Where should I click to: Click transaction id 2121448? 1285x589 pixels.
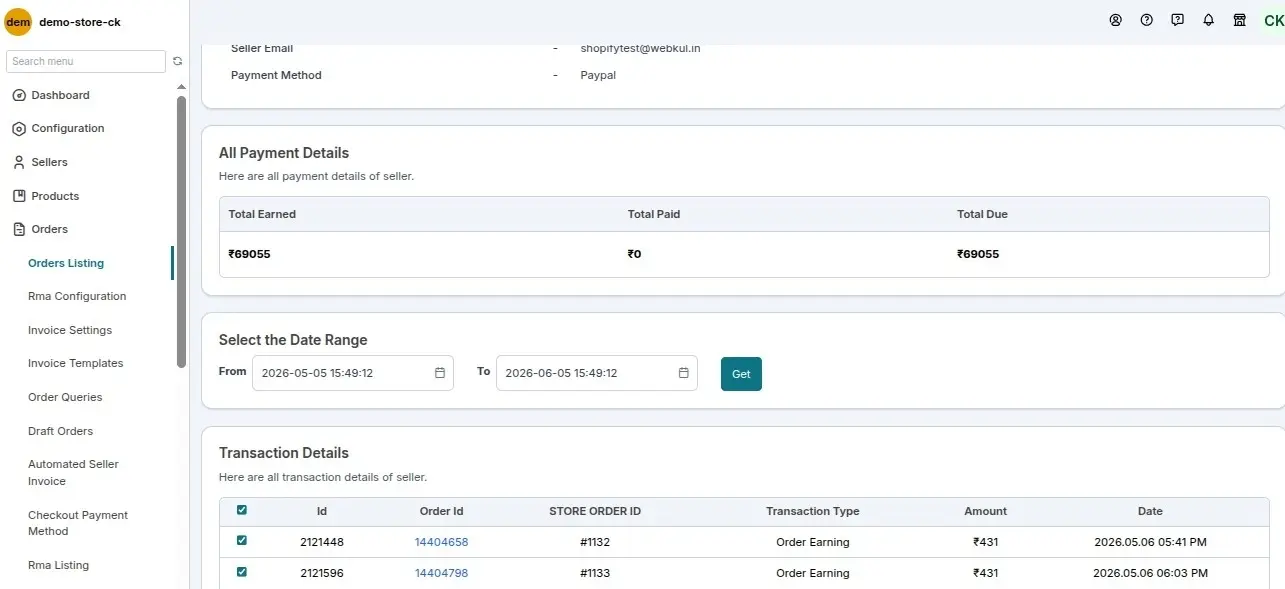322,542
